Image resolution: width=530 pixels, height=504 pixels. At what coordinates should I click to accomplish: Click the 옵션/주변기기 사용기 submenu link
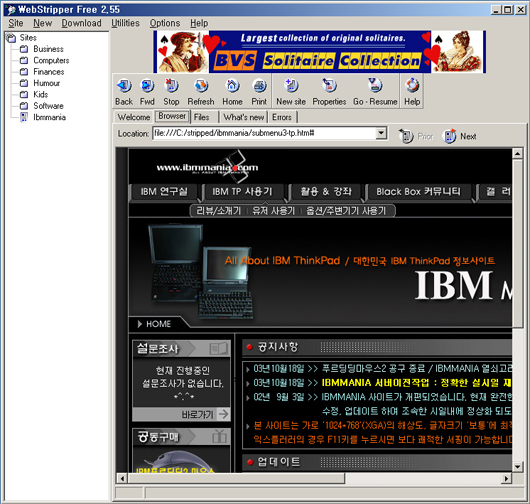tap(346, 211)
